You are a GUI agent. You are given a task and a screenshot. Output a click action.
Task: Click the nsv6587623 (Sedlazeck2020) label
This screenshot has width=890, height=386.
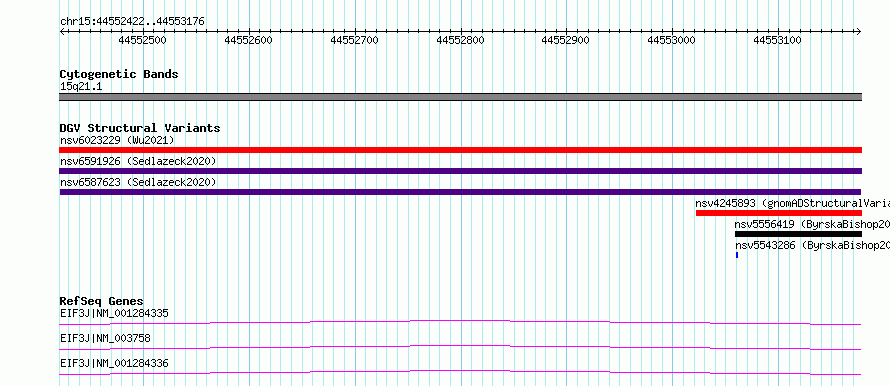click(138, 182)
